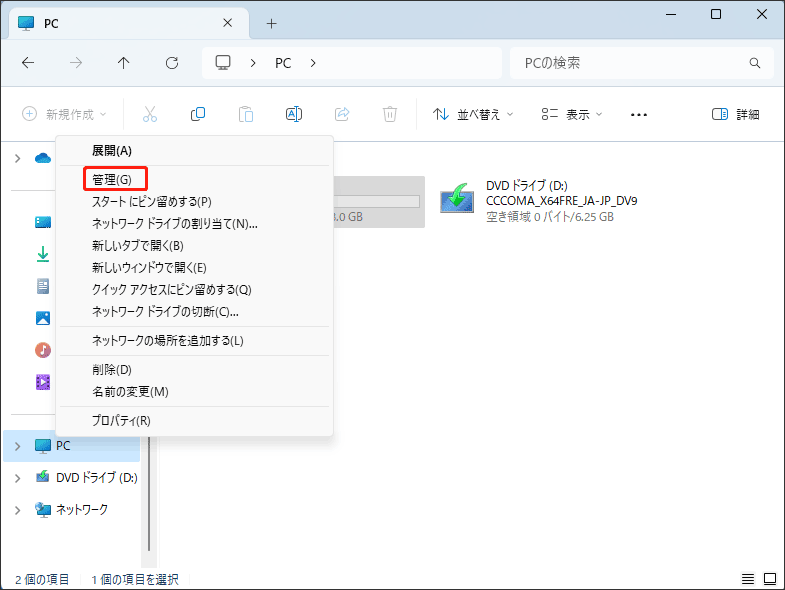The image size is (785, 590).
Task: Click the Share icon in toolbar
Action: click(x=342, y=114)
